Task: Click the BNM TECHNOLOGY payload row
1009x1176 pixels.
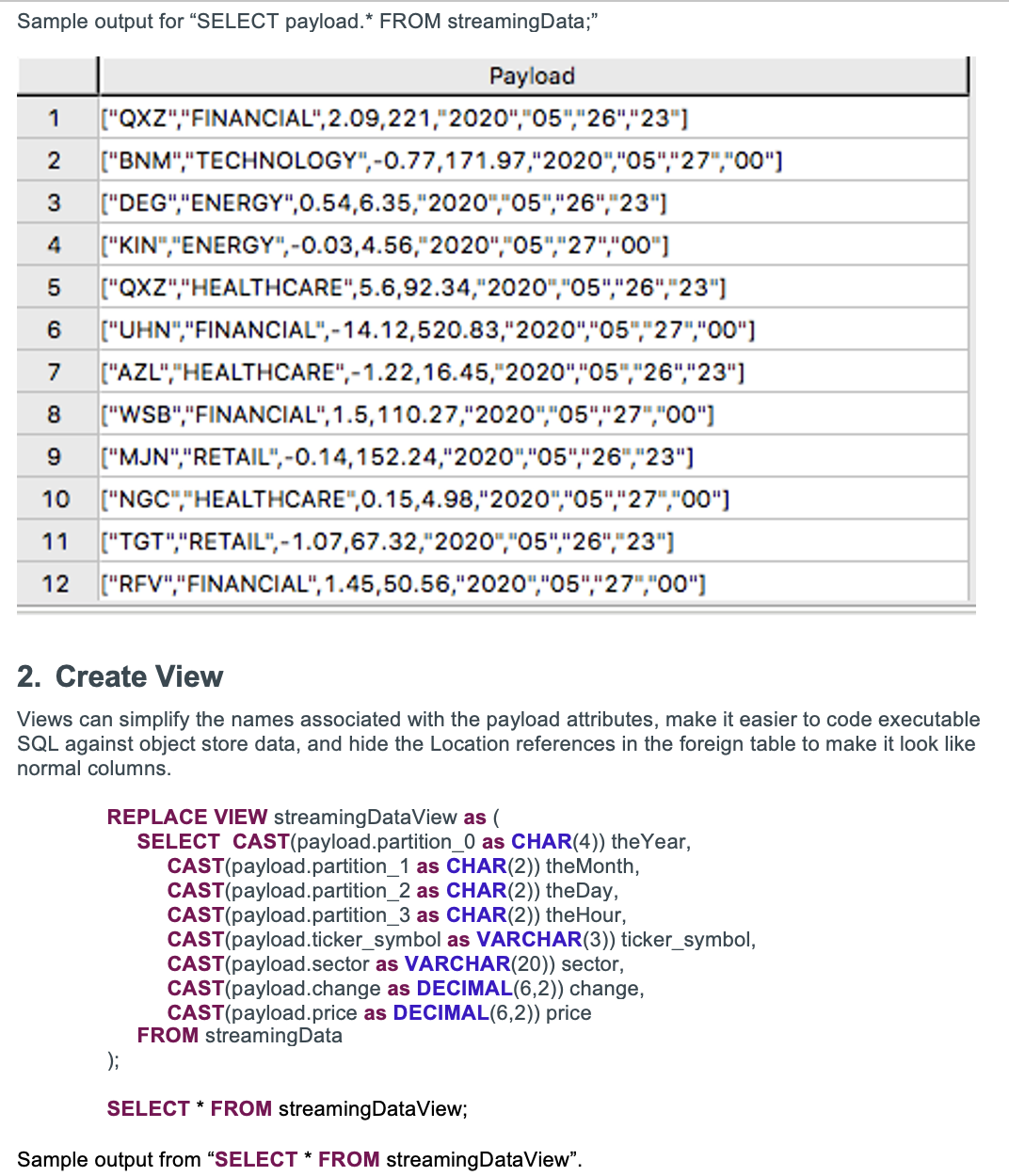Action: pyautogui.click(x=440, y=161)
